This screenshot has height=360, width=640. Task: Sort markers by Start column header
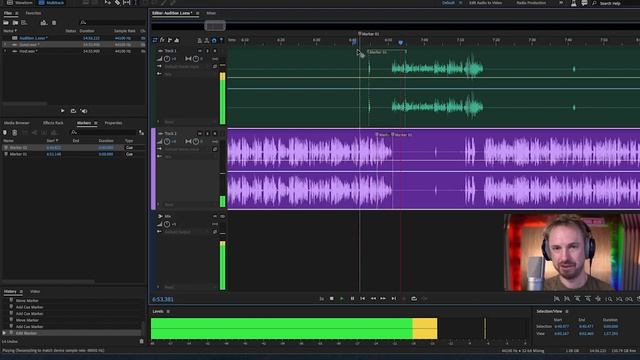pos(51,140)
